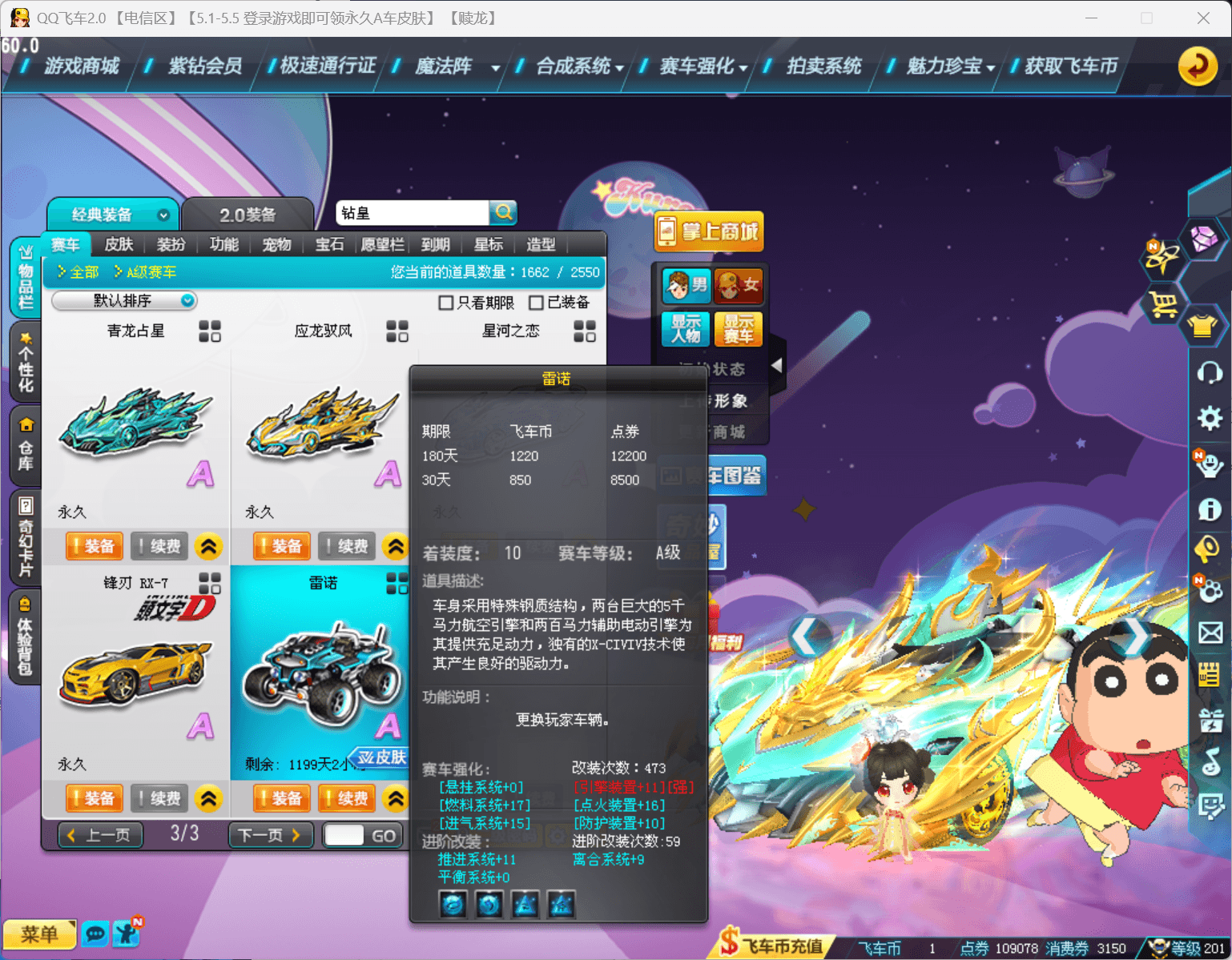Select the 应龙驭风 car thumbnail
The image size is (1232, 960).
[x=323, y=423]
